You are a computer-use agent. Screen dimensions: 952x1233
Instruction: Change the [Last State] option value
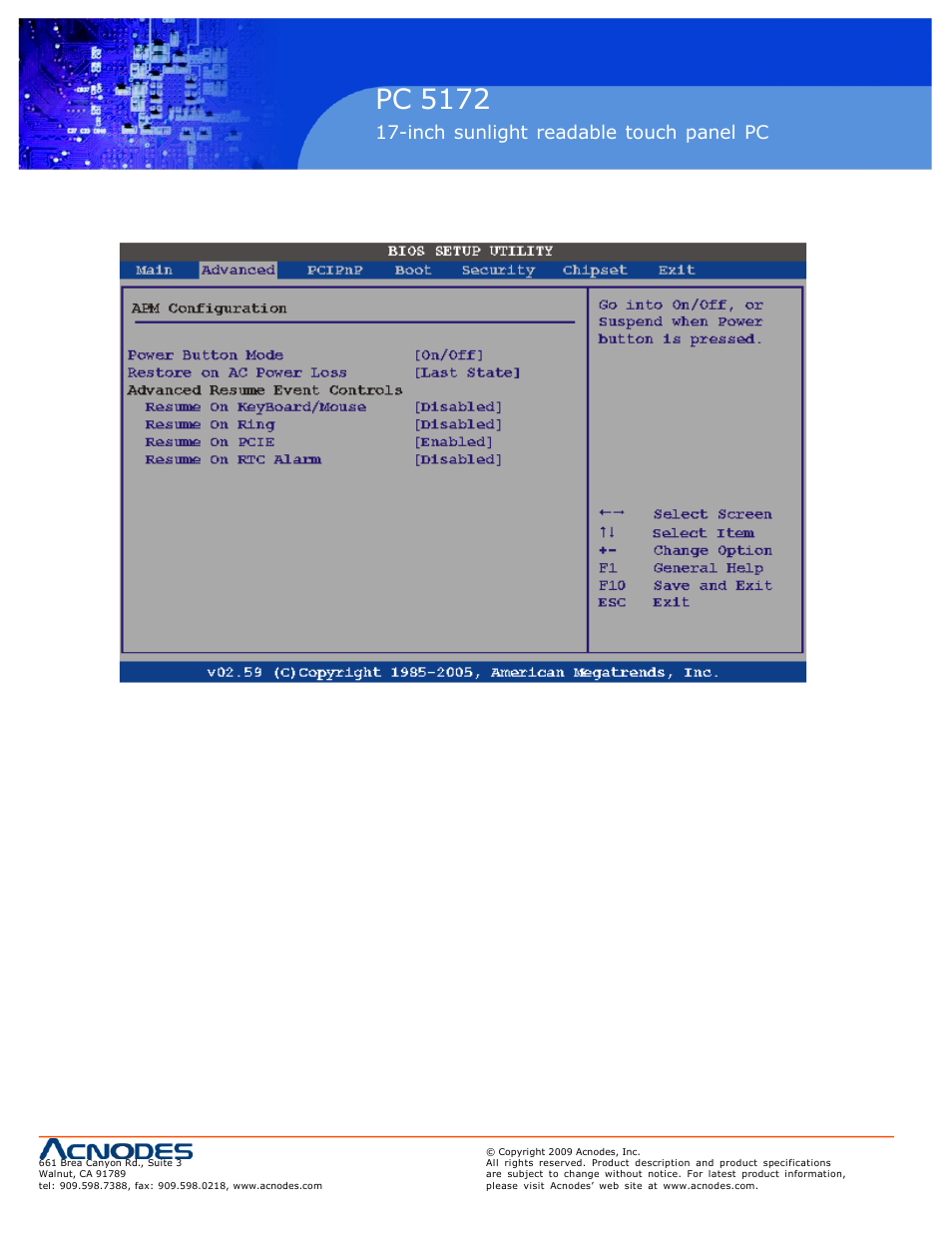[468, 373]
